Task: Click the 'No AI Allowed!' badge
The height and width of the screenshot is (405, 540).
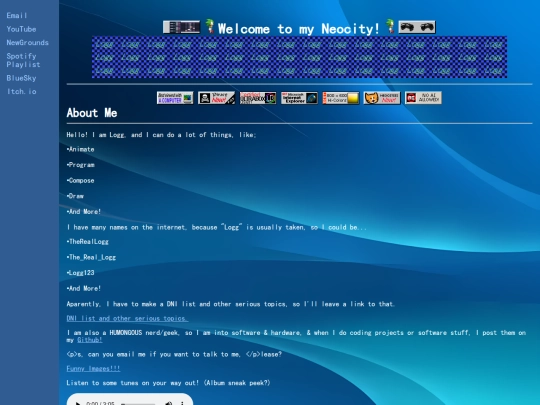Action: click(423, 98)
